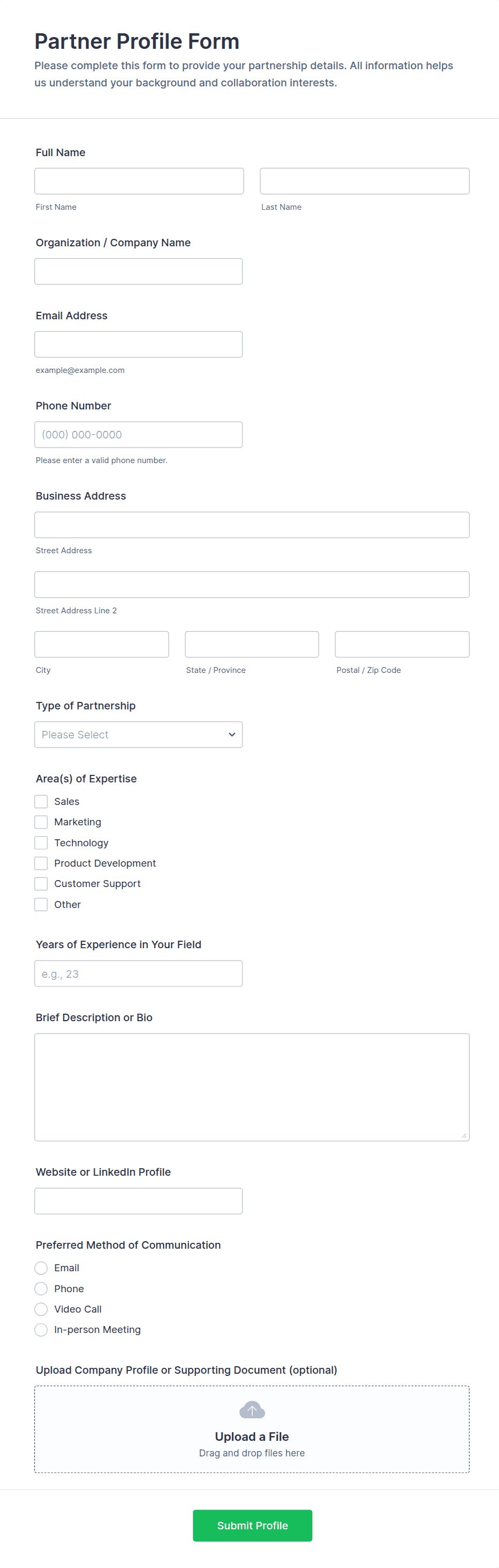Click the Email Address input box
Screen dimensions: 499x1568
point(138,345)
